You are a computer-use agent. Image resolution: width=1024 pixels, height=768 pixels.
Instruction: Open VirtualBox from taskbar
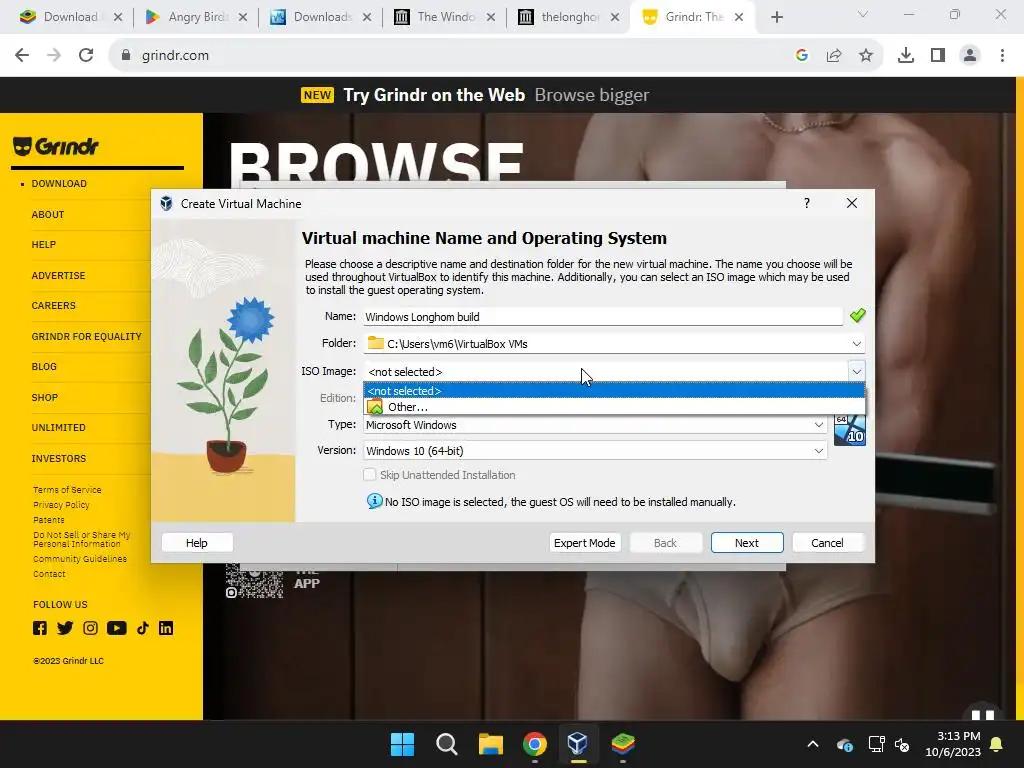(578, 744)
